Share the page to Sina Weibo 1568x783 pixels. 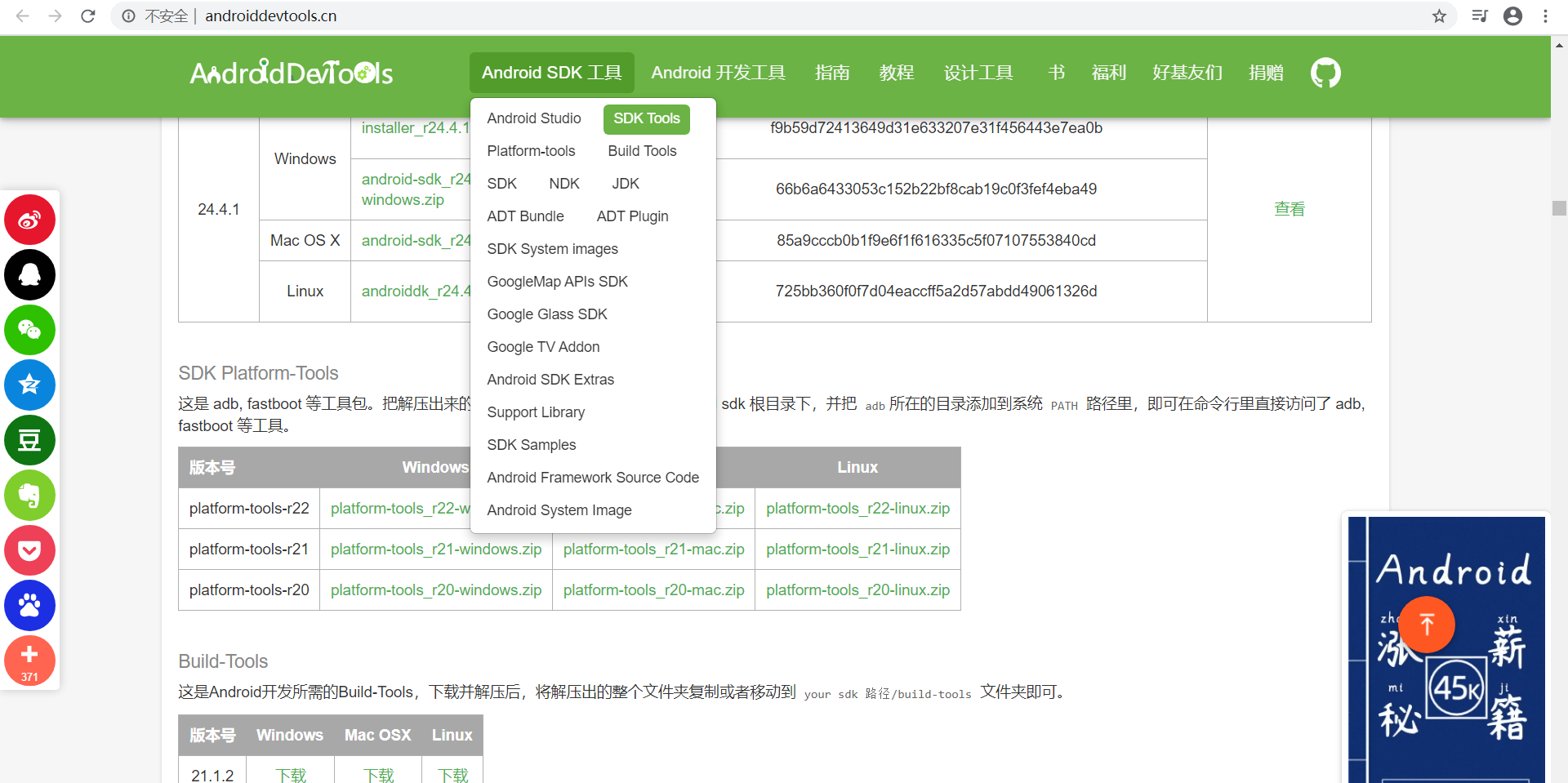29,220
